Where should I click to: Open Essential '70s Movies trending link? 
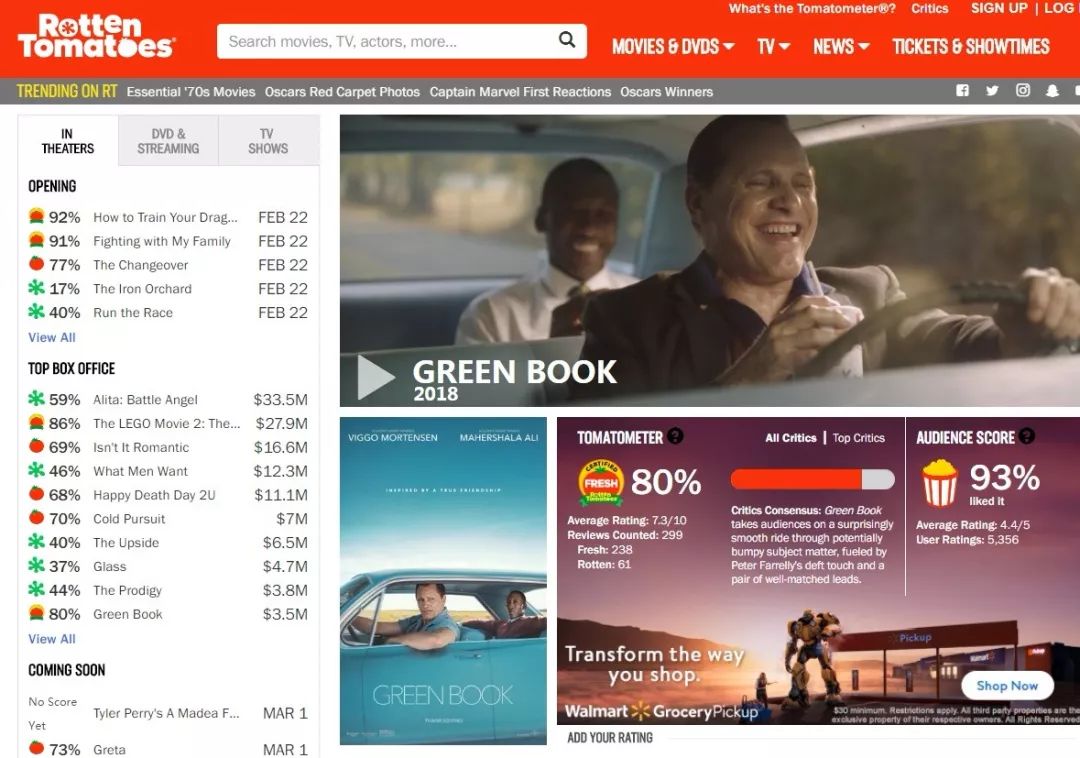(191, 92)
